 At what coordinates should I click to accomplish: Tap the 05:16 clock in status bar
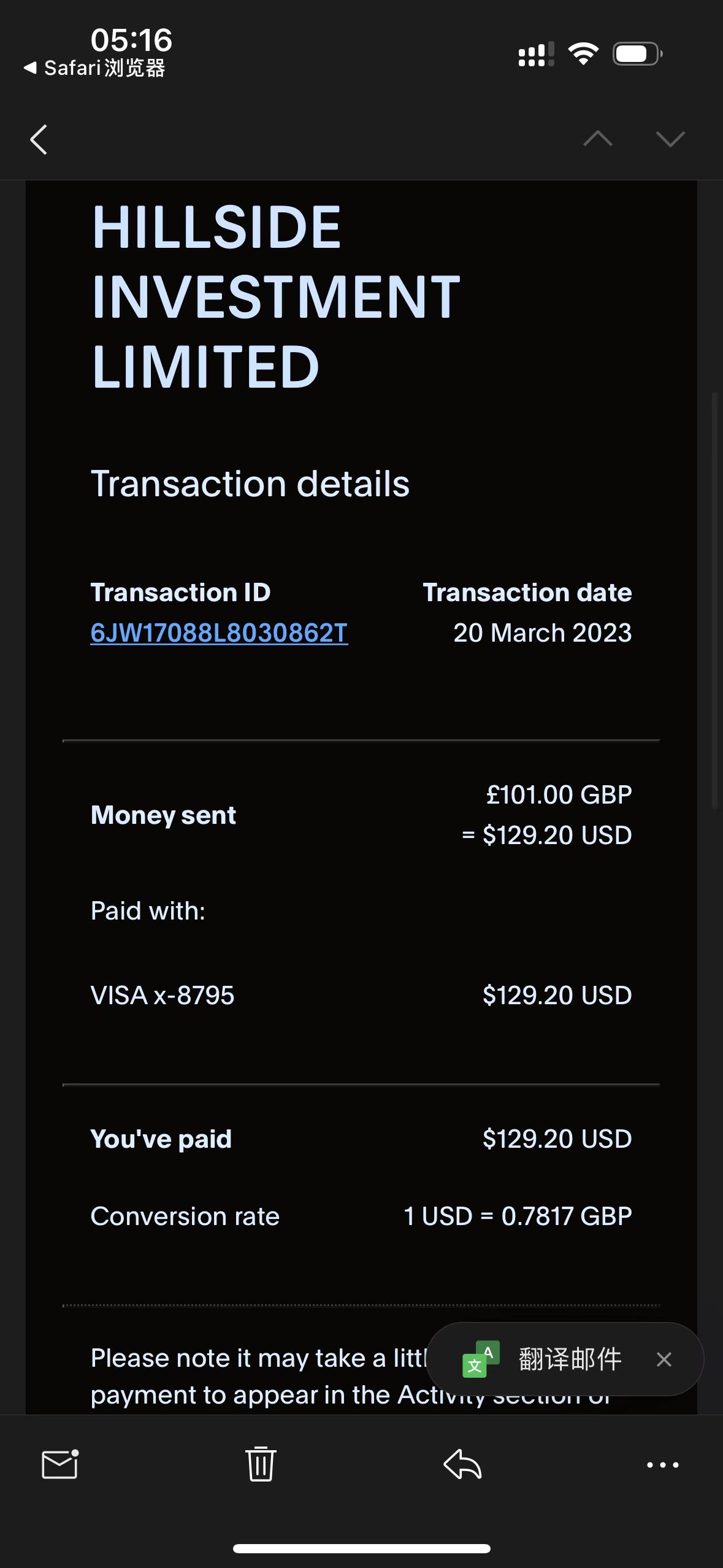(x=131, y=40)
